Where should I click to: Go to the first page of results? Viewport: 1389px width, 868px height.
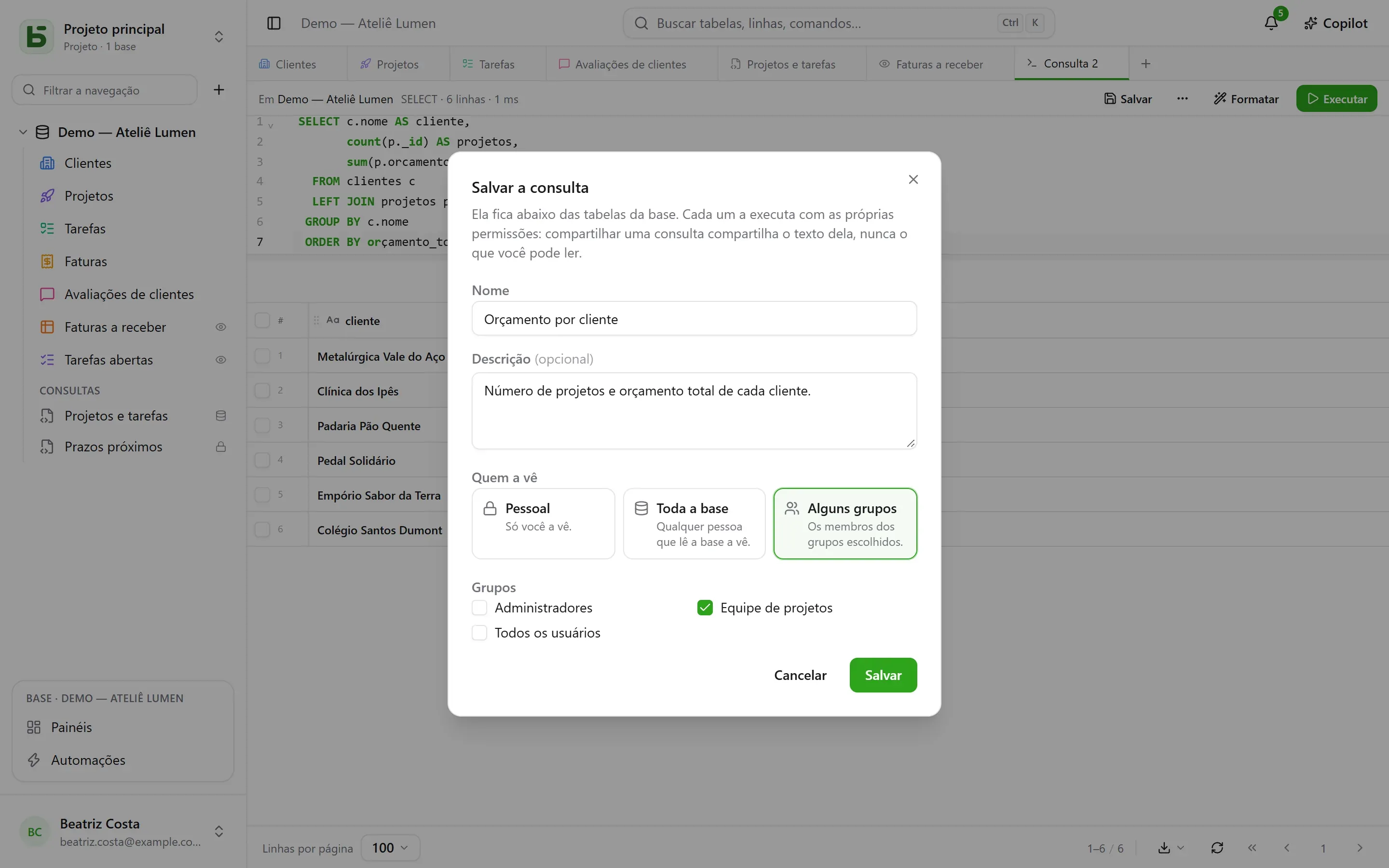click(x=1252, y=847)
